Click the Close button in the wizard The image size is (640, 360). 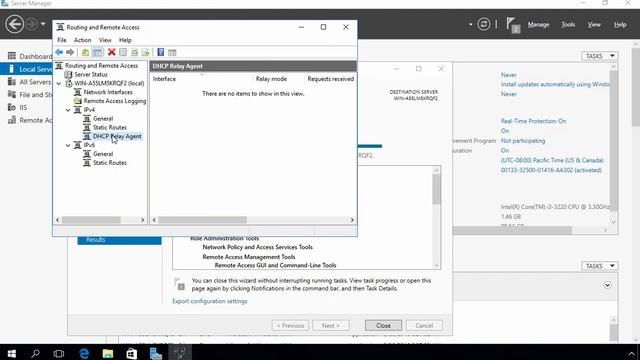coord(383,325)
